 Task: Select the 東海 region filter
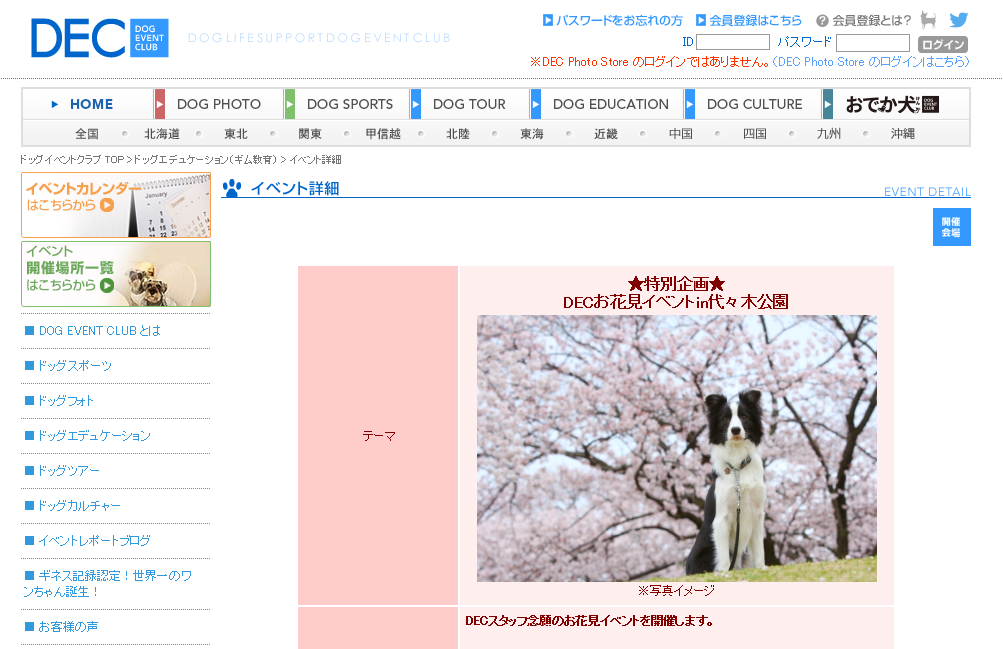click(532, 134)
